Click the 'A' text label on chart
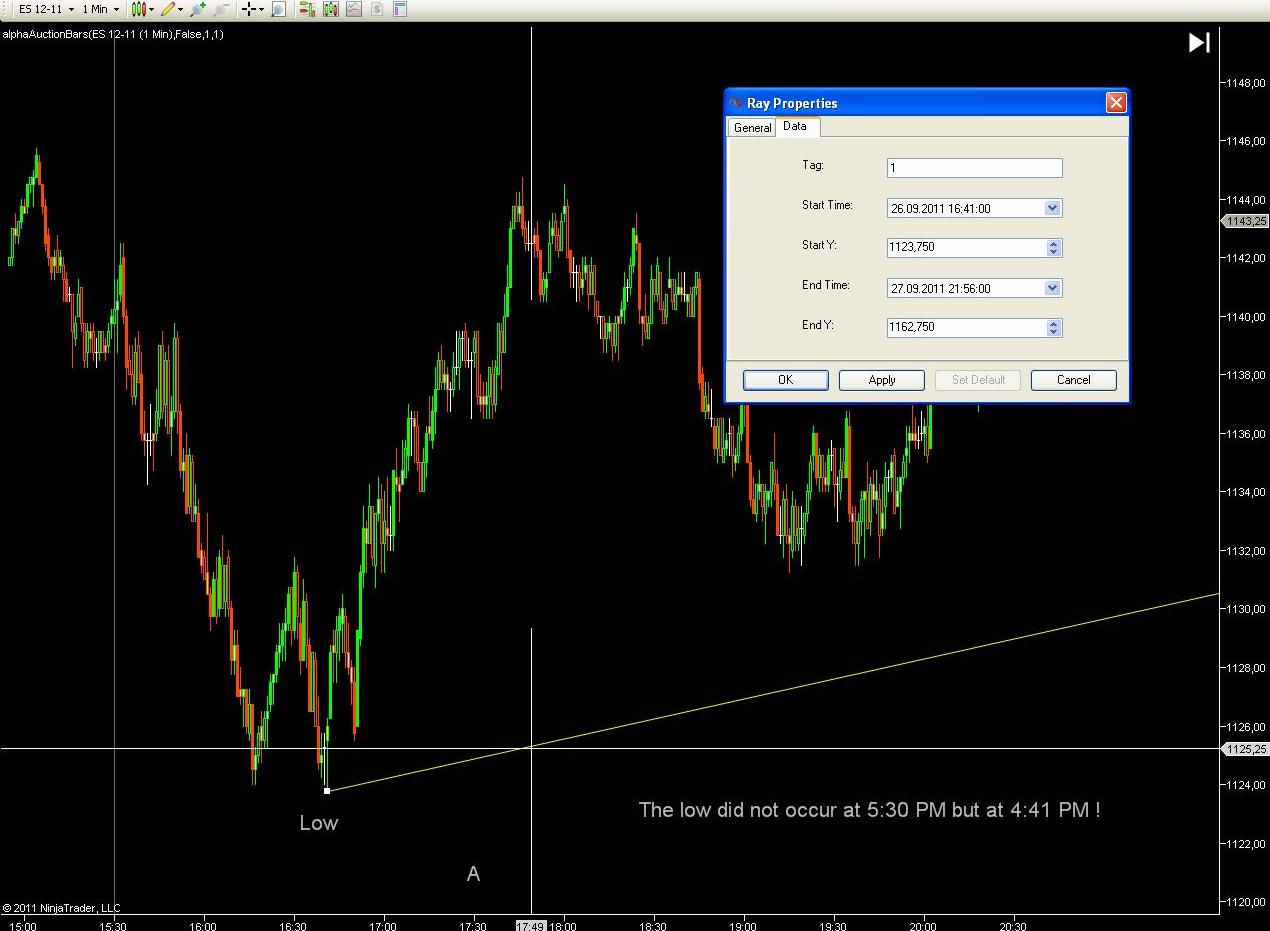This screenshot has height=931, width=1270. click(x=473, y=874)
